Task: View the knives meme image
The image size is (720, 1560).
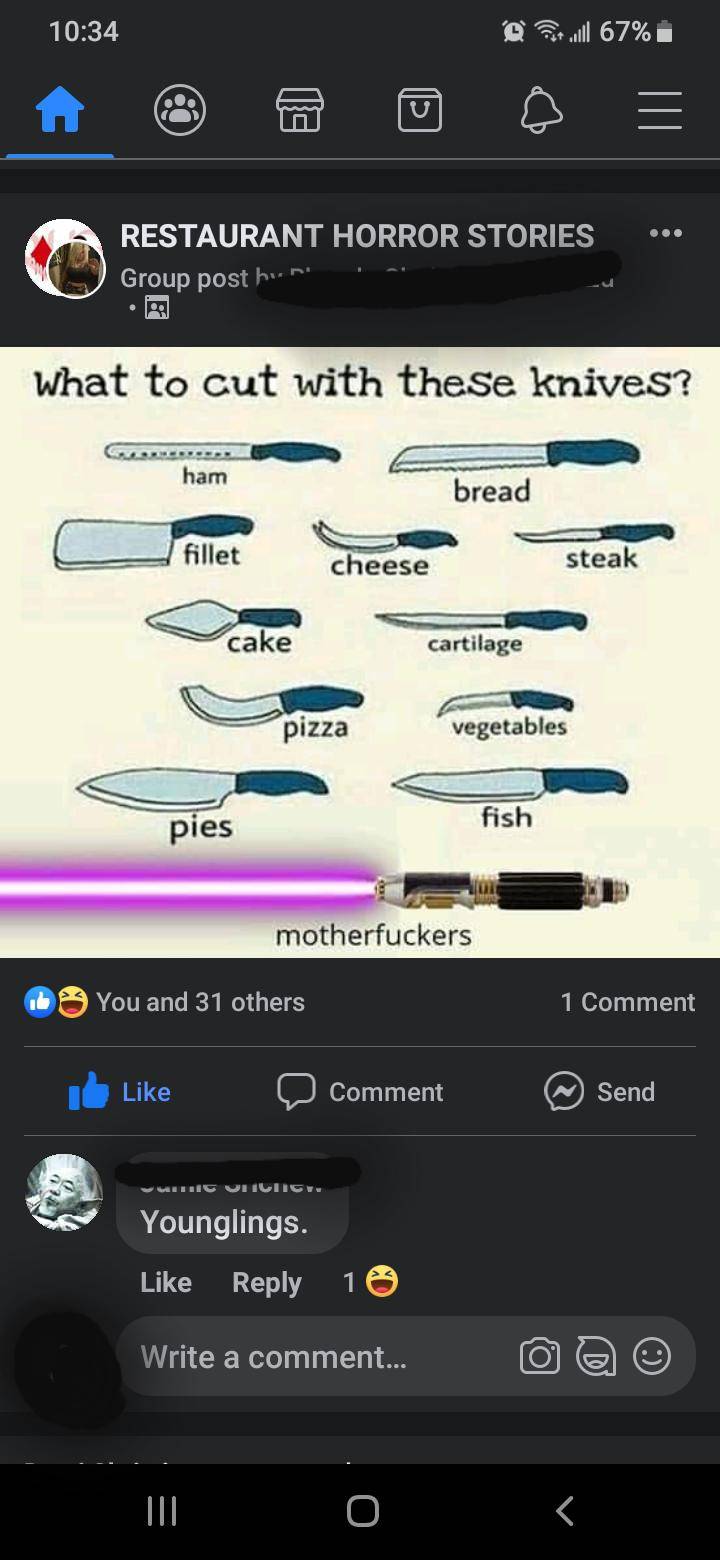Action: pos(360,652)
